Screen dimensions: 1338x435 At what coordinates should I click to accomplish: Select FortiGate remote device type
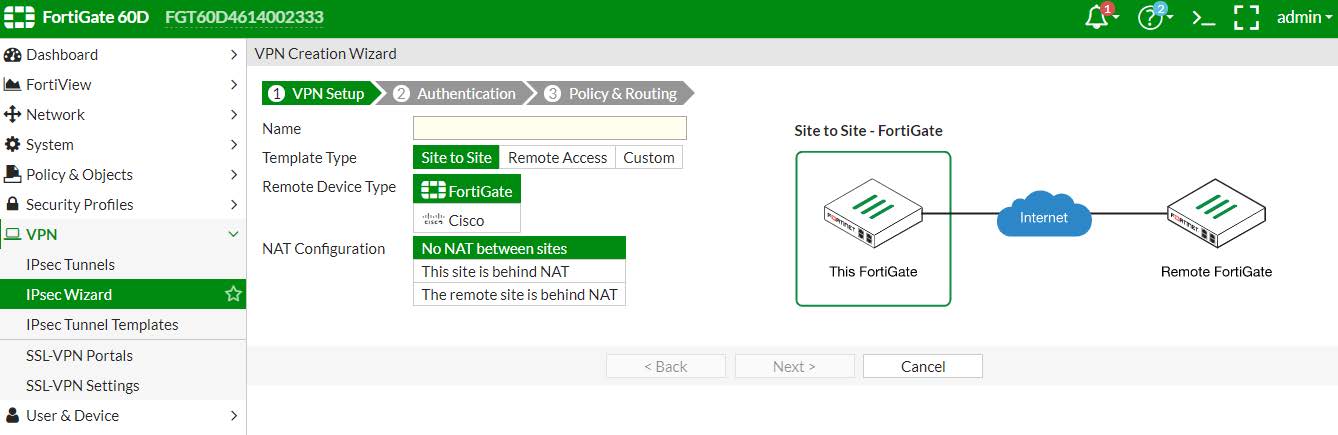click(467, 190)
